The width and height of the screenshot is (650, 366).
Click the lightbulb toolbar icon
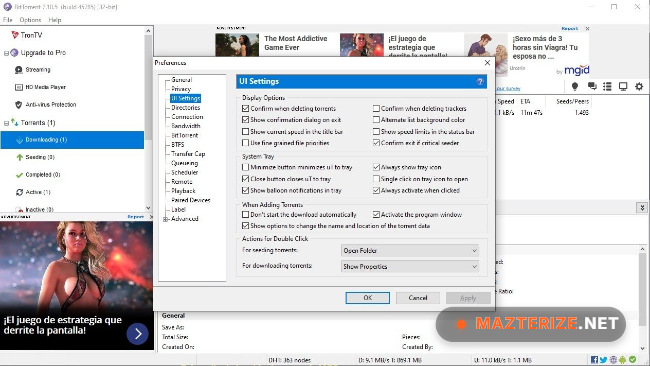click(x=575, y=86)
